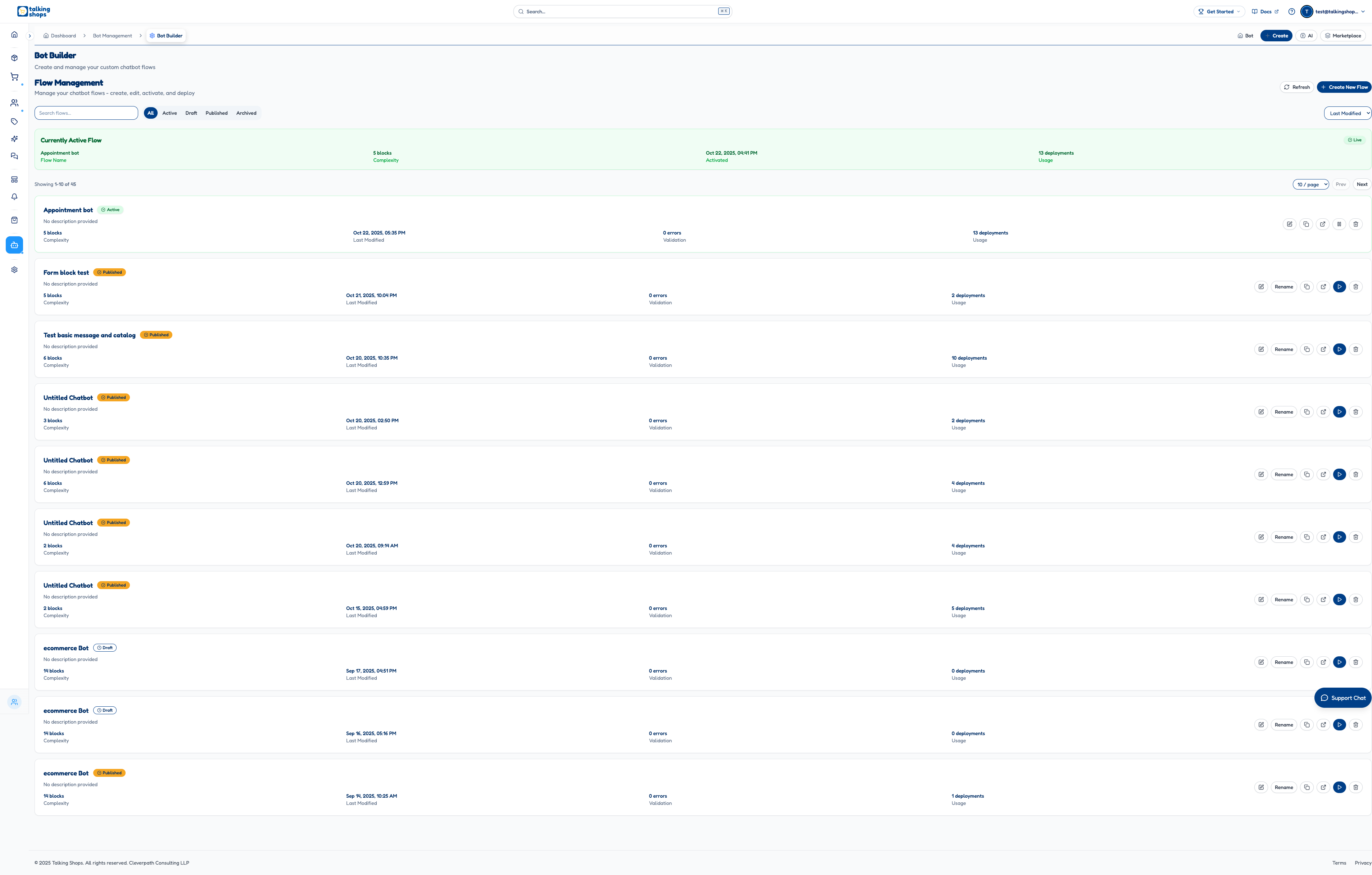Open the customers section in the sidebar
Screen dimensions: 1372x875
pos(14,102)
